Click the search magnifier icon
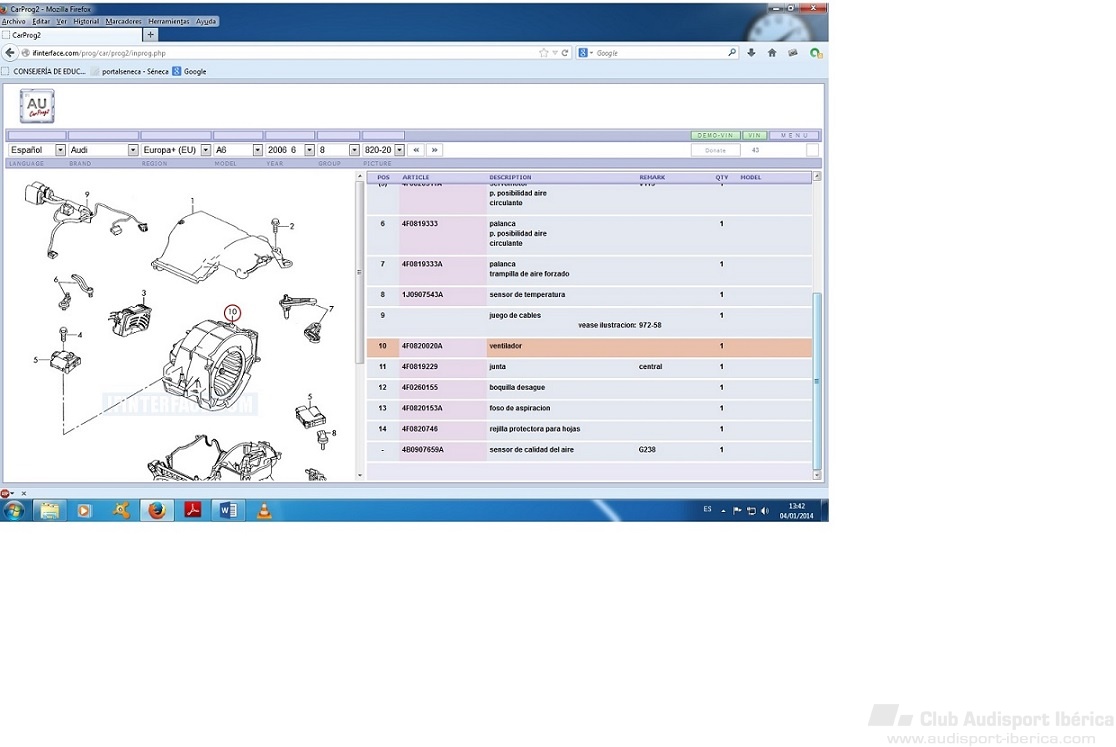 [x=731, y=53]
